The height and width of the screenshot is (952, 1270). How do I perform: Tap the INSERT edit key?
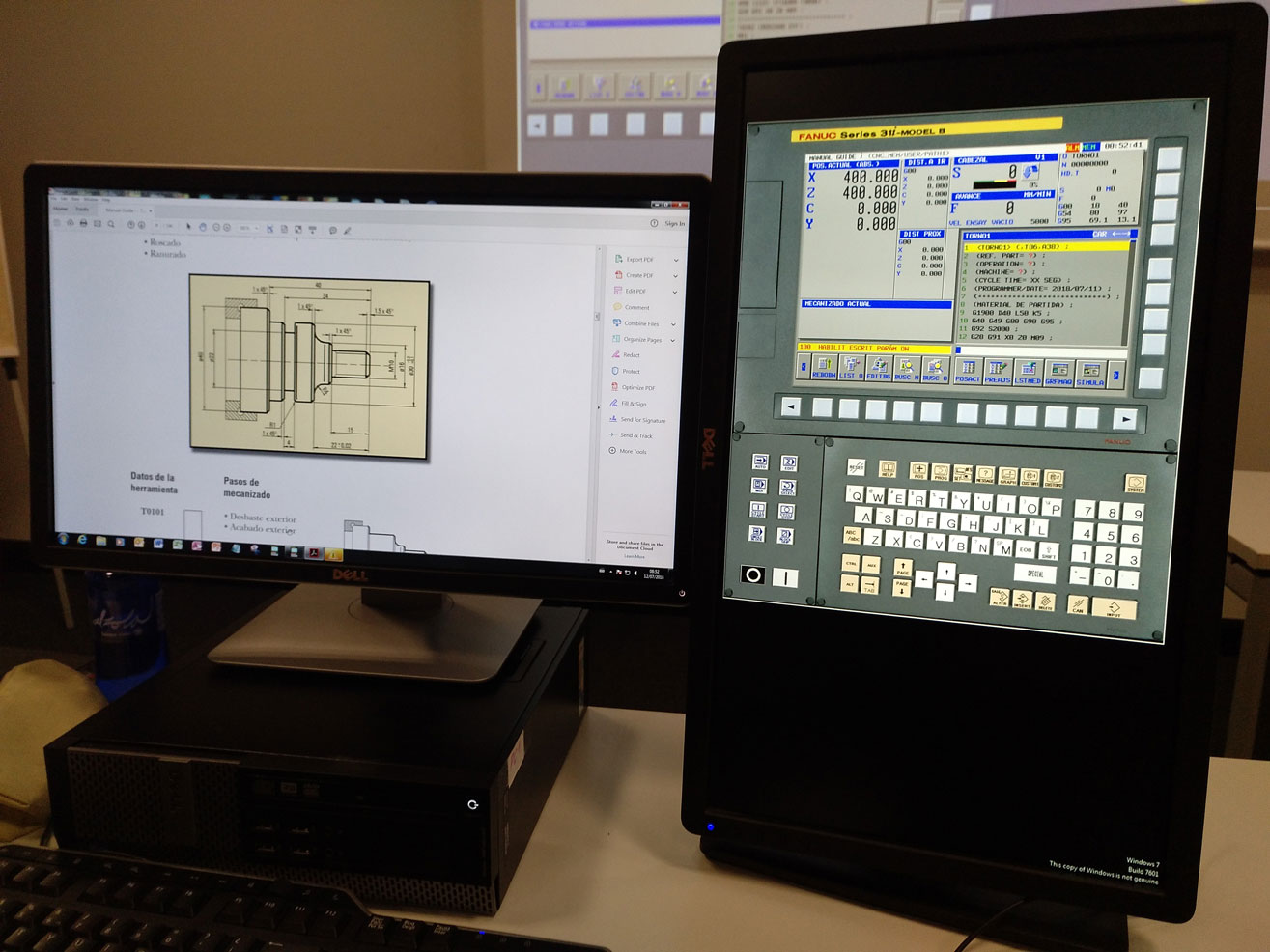tap(1022, 600)
